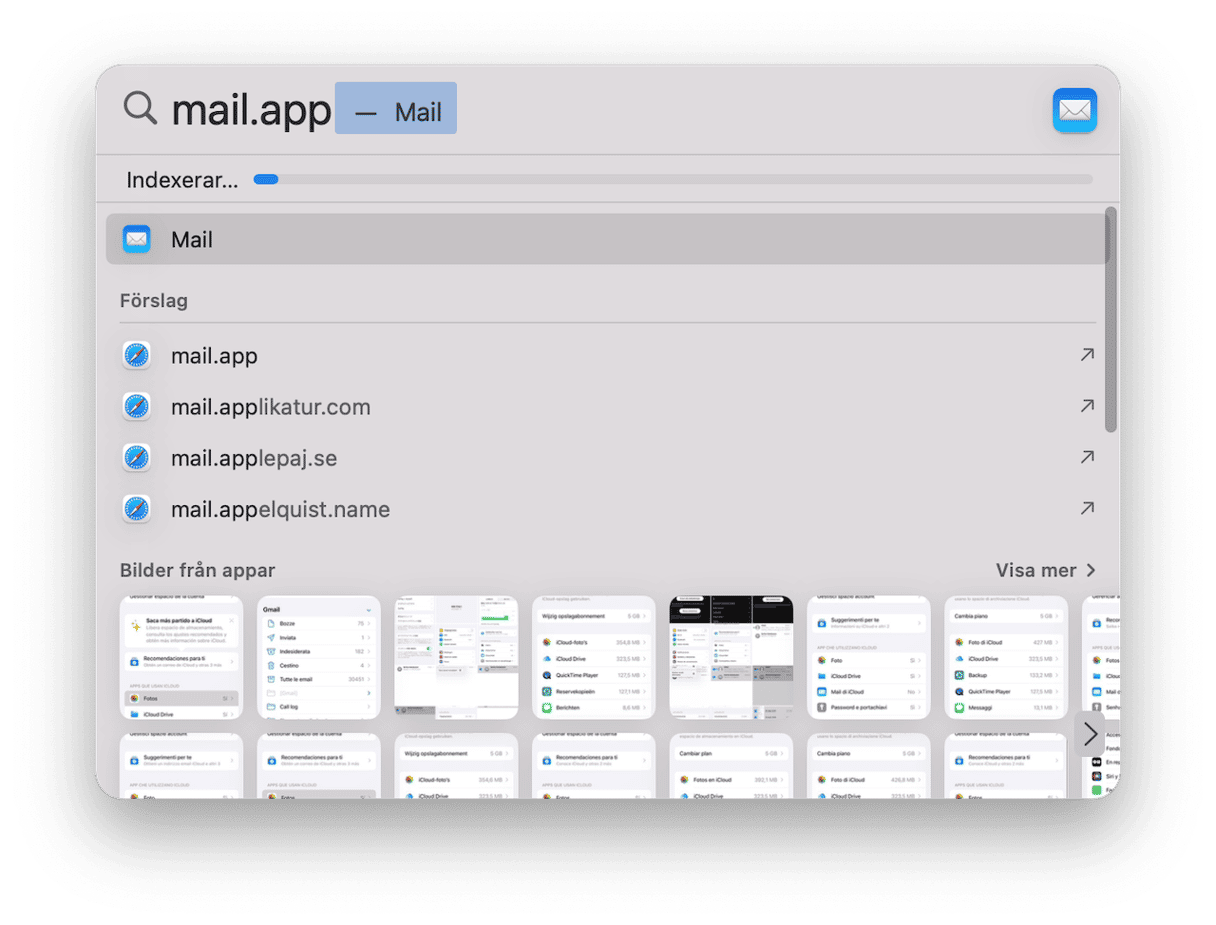The height and width of the screenshot is (925, 1216).
Task: Show next images with the right chevron button
Action: [x=1090, y=735]
